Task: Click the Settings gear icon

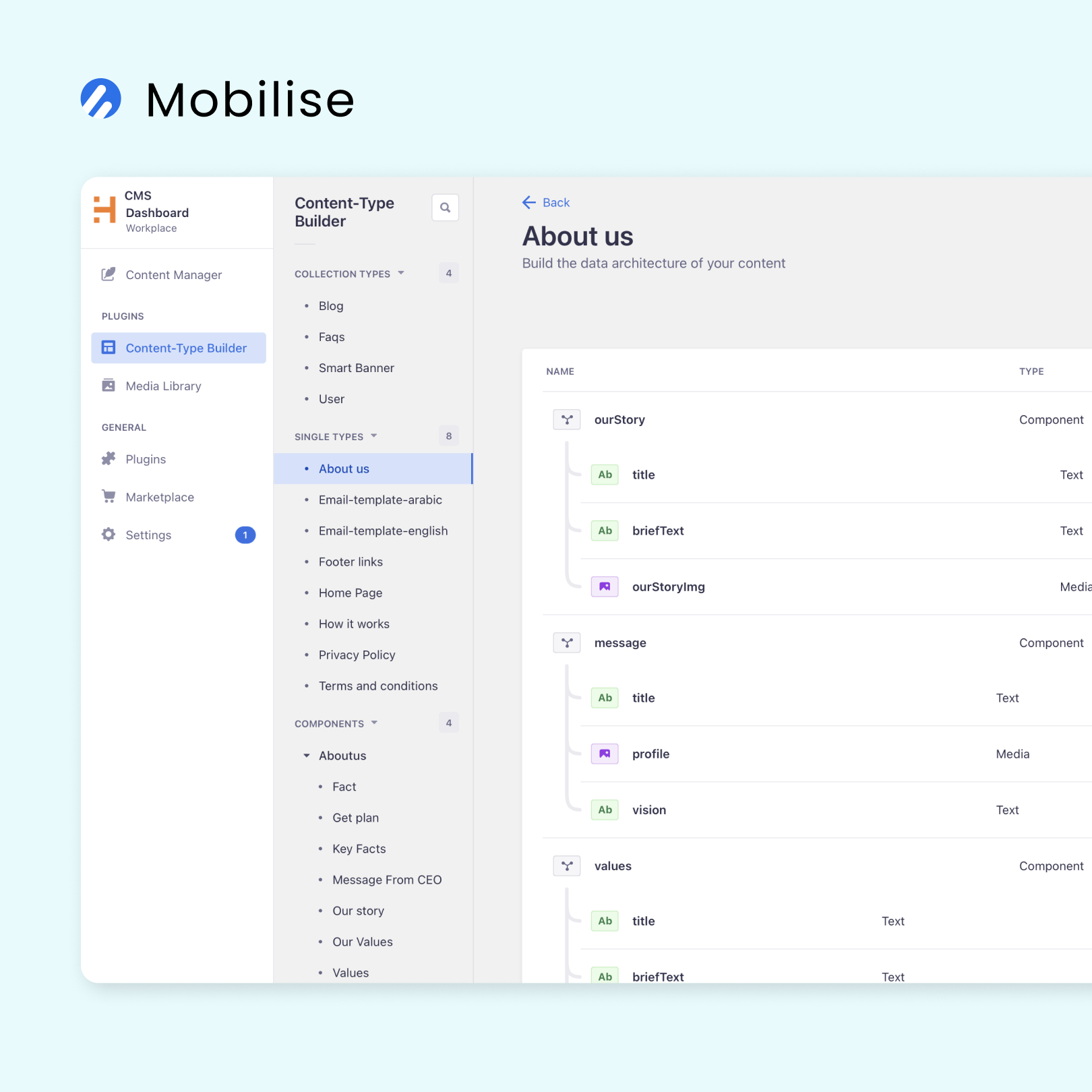Action: [x=108, y=535]
